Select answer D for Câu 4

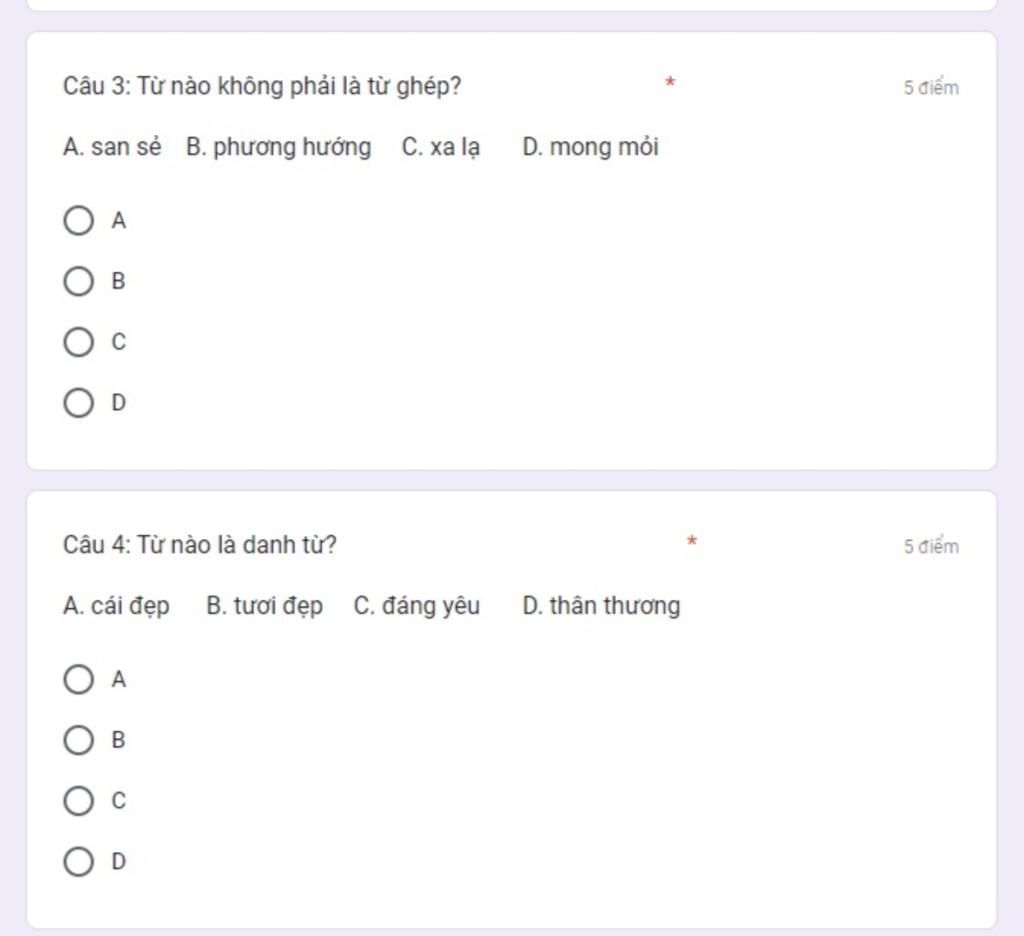78,862
